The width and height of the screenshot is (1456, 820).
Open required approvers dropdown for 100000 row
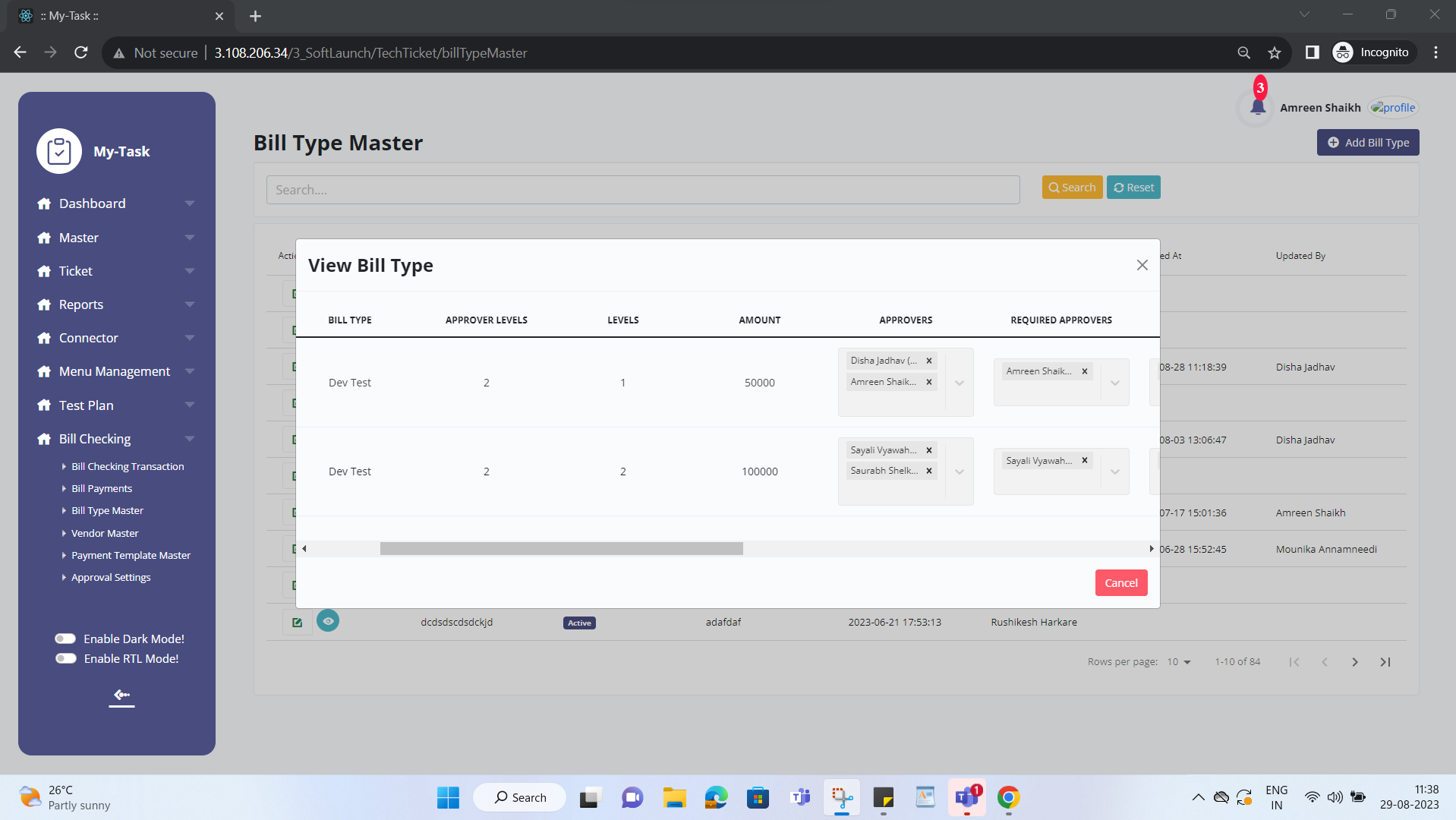(1115, 471)
